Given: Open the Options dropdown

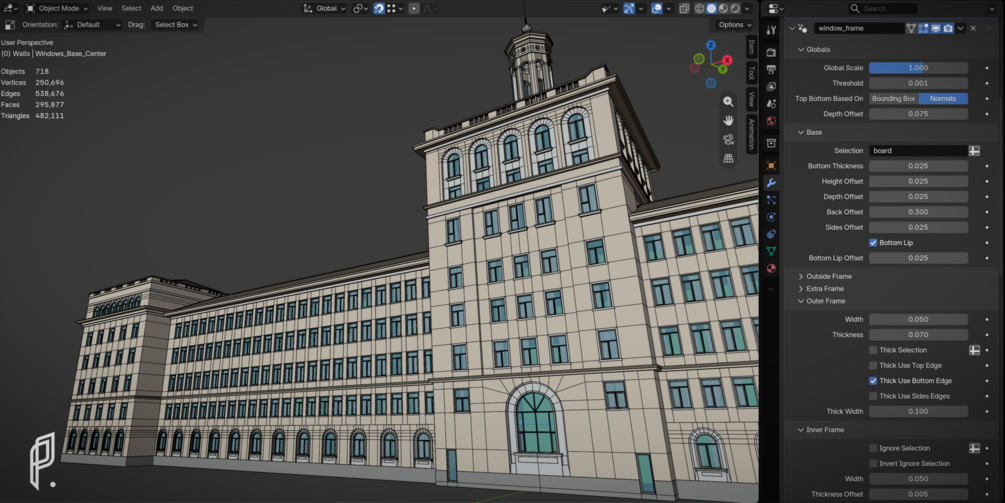Looking at the screenshot, I should coord(735,24).
